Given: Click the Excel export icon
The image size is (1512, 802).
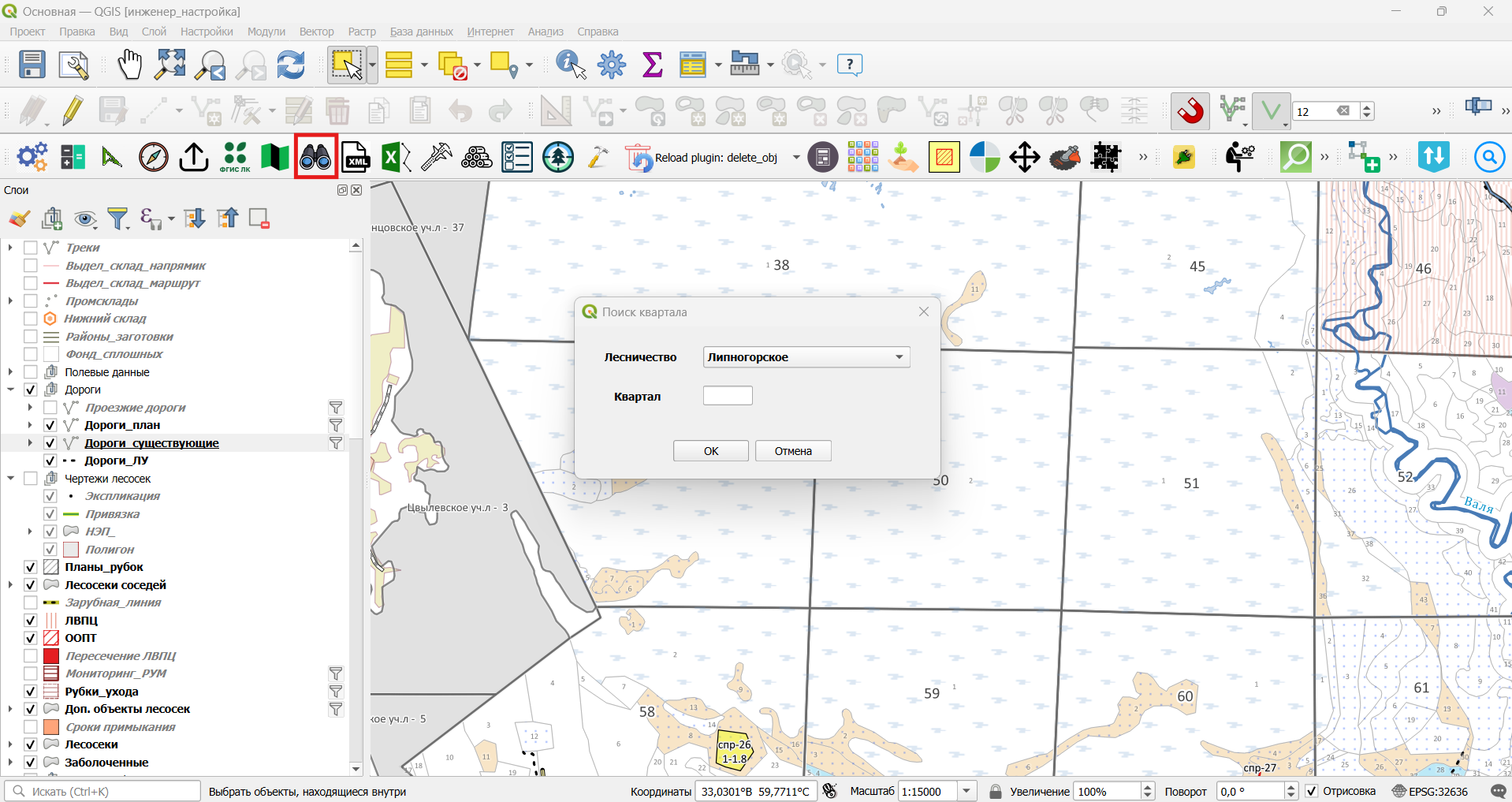Looking at the screenshot, I should click(396, 157).
